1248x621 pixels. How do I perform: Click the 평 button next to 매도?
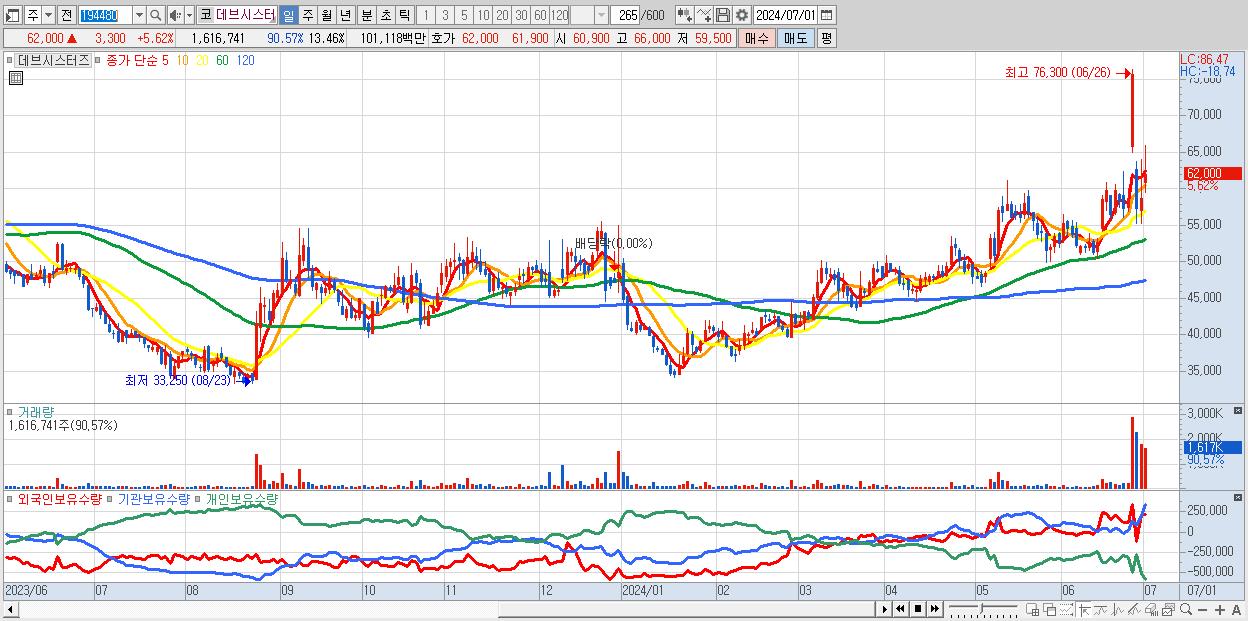click(826, 38)
